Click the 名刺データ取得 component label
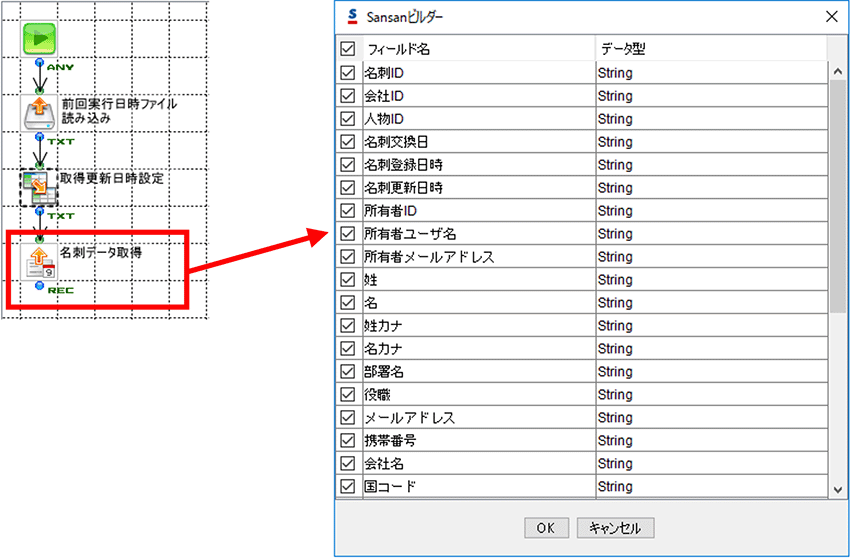 [101, 252]
